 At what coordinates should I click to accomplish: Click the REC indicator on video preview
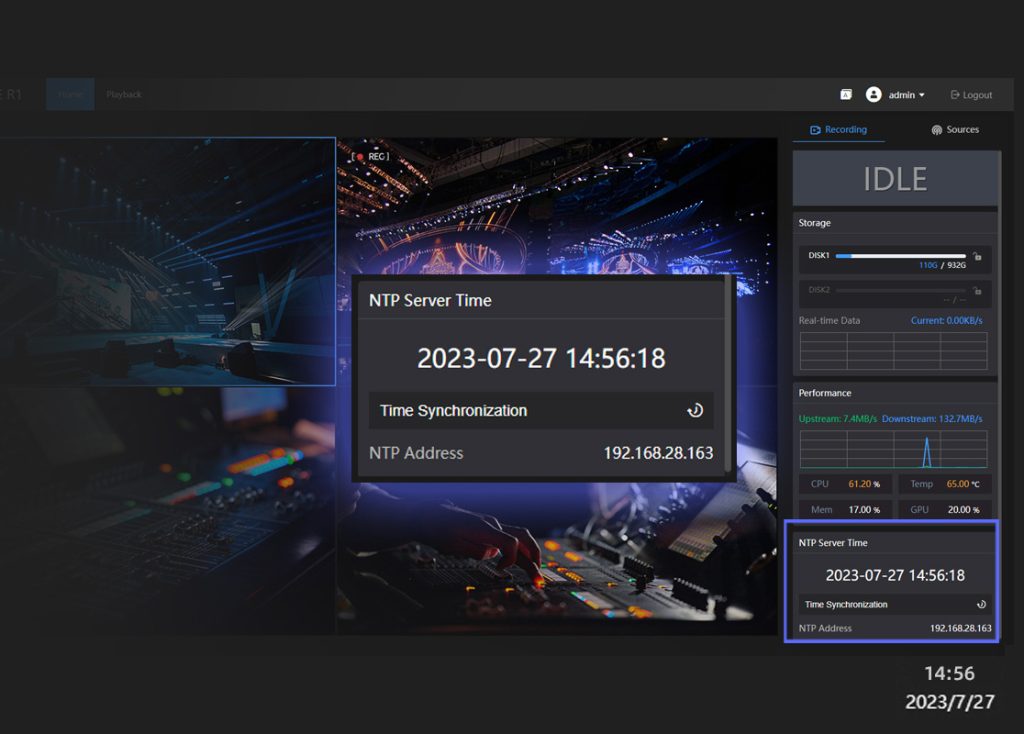click(x=371, y=157)
